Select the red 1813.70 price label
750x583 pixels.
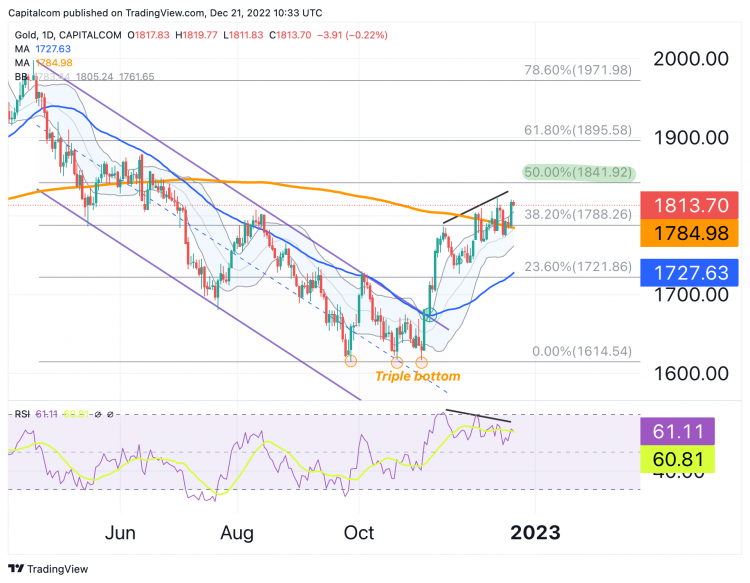(x=689, y=205)
